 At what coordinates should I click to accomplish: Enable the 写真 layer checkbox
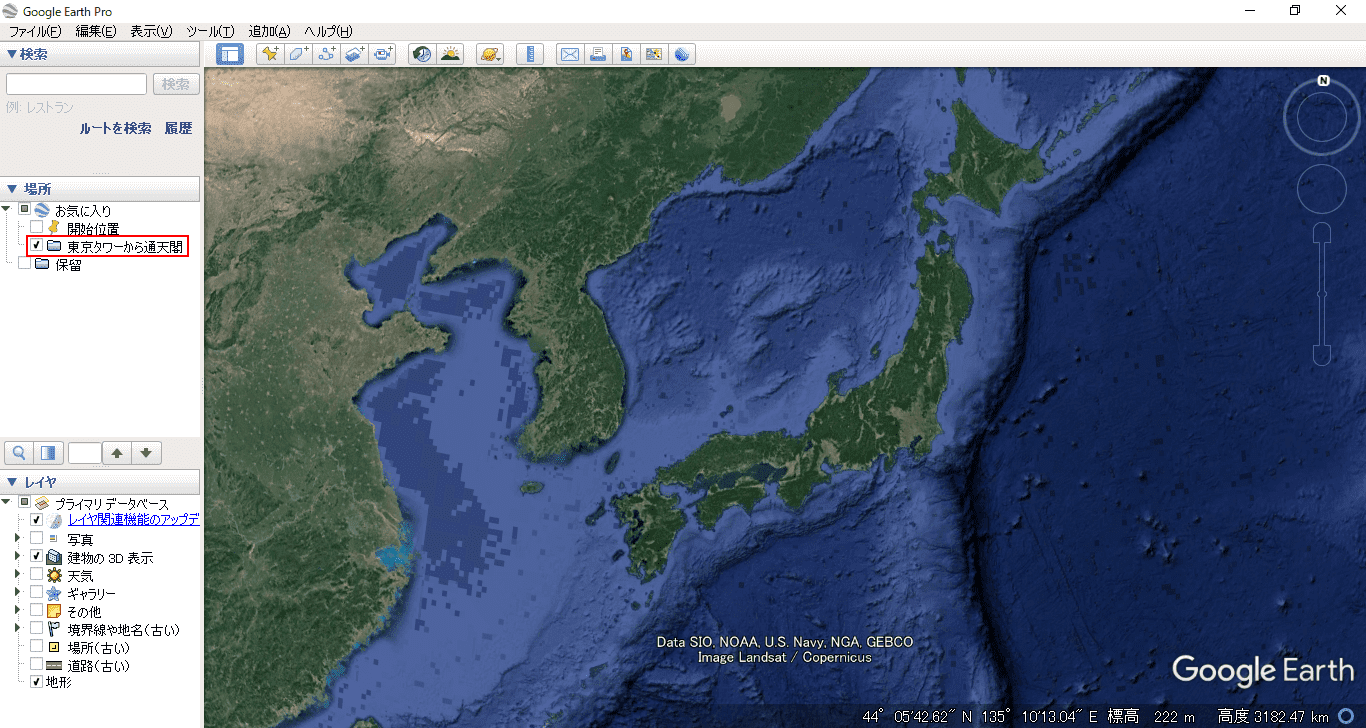point(36,539)
